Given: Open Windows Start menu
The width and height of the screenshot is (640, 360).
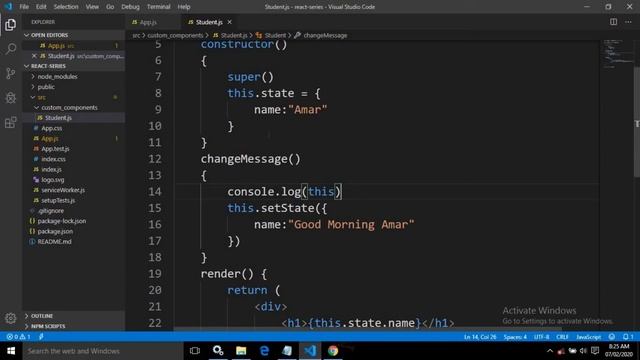Looking at the screenshot, I should tap(11, 351).
